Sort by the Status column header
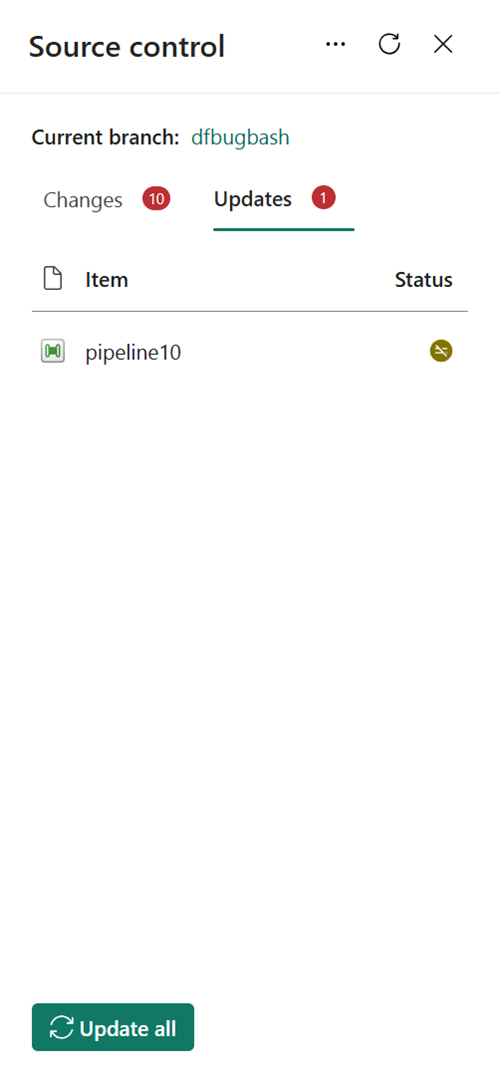 point(424,279)
